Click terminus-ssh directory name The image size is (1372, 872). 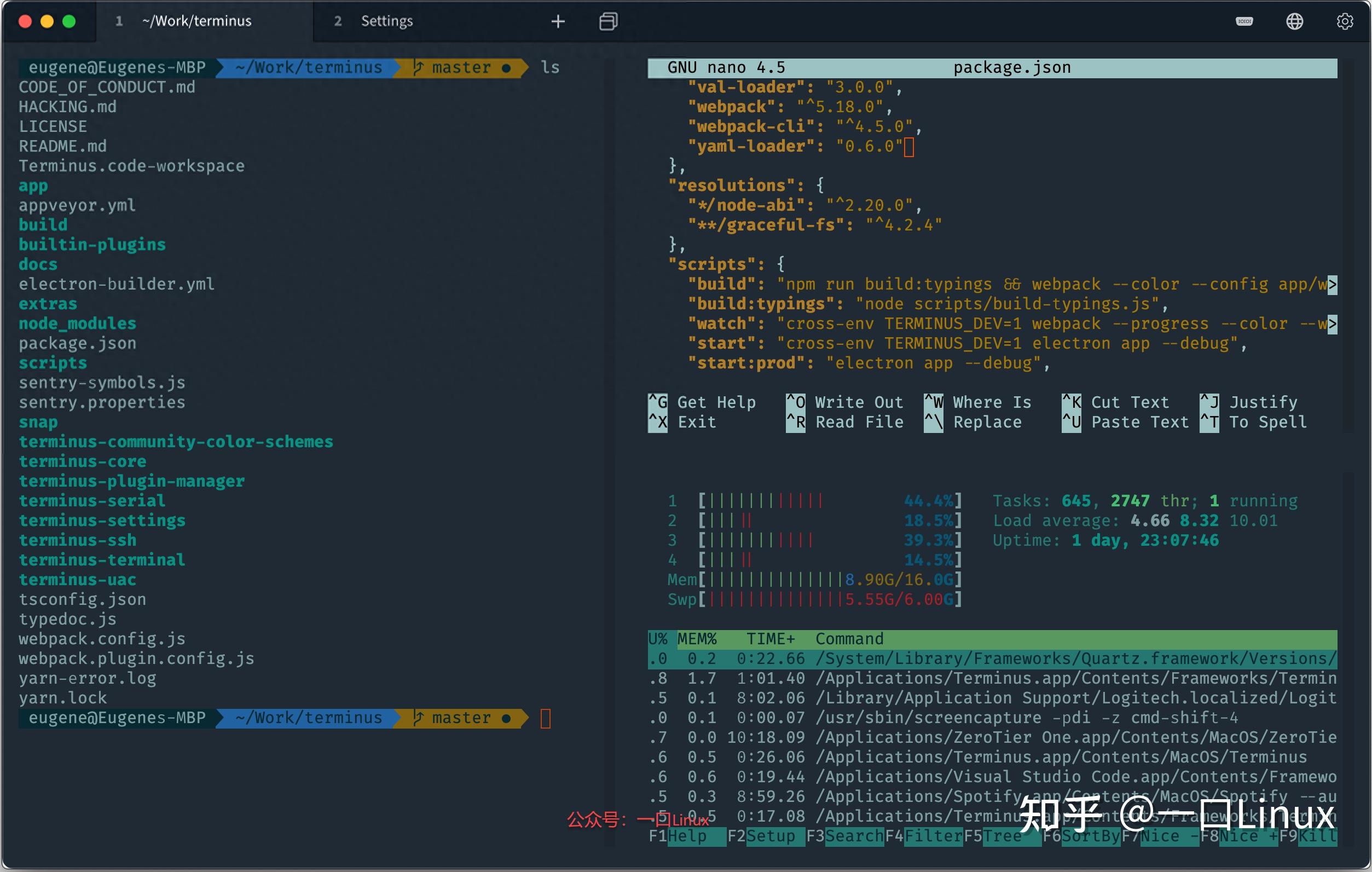[78, 541]
